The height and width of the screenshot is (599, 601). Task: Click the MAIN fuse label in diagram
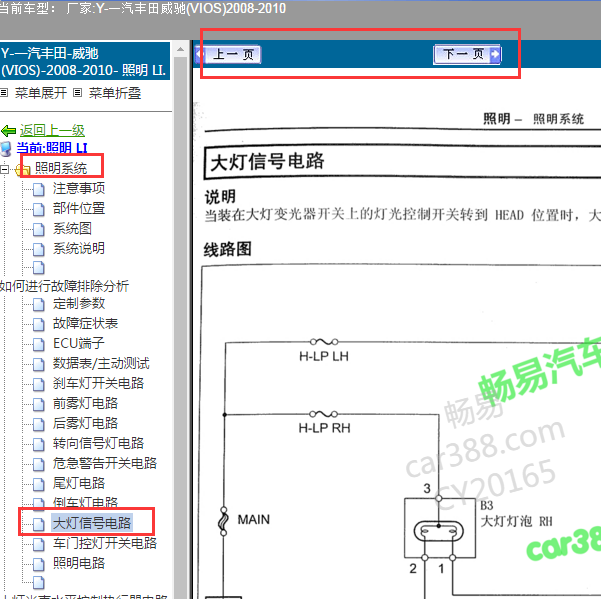tap(254, 519)
